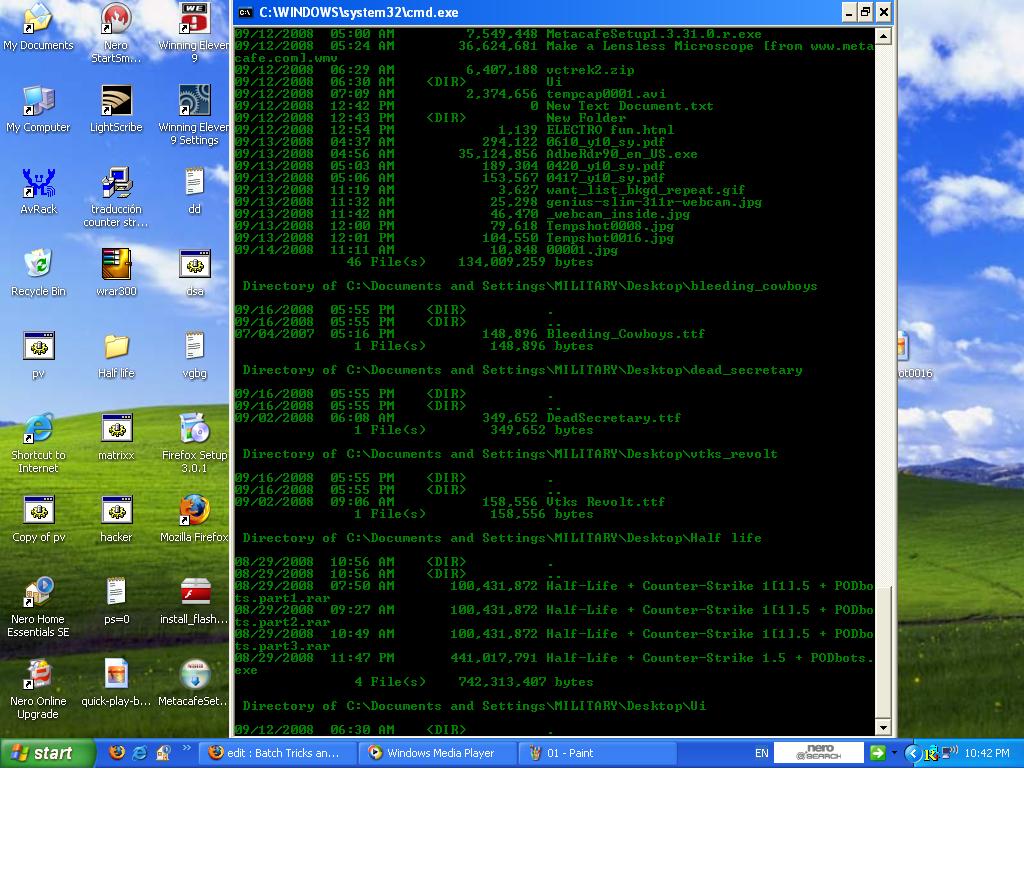Expand the Quick Launch overflow chevron
Screen dimensions: 1024x886
point(187,748)
